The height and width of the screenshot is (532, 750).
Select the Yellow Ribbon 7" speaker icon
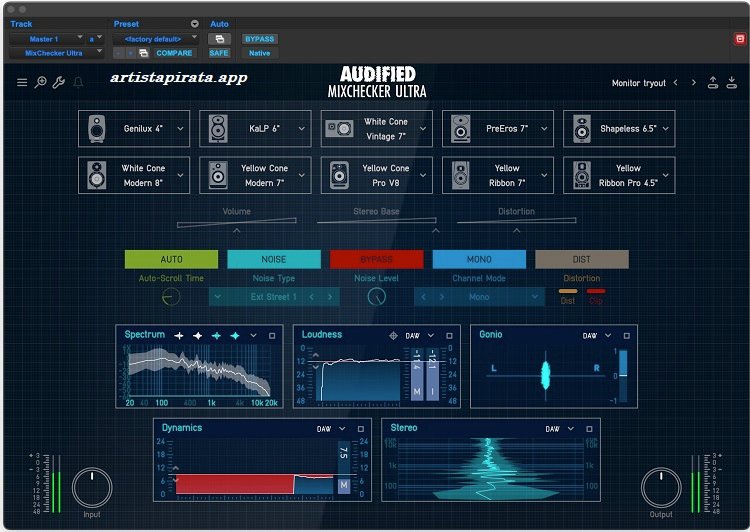pos(461,175)
